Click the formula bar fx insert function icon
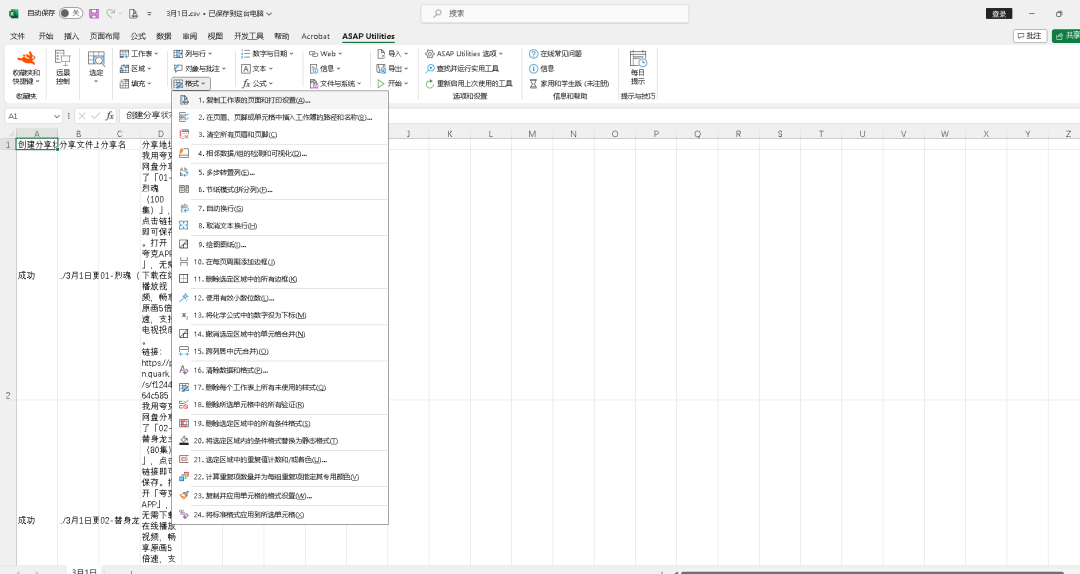This screenshot has width=1080, height=574. point(110,116)
